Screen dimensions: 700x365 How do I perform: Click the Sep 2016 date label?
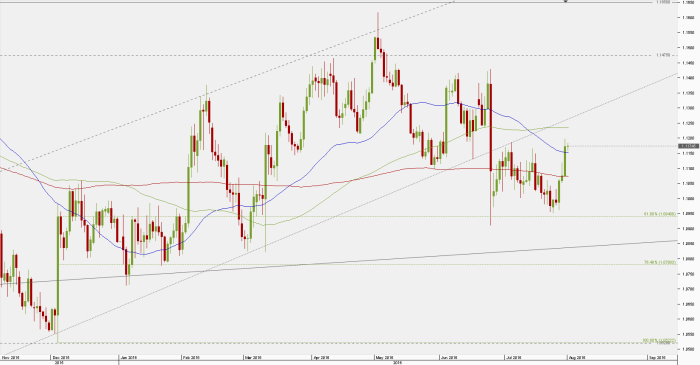click(657, 357)
